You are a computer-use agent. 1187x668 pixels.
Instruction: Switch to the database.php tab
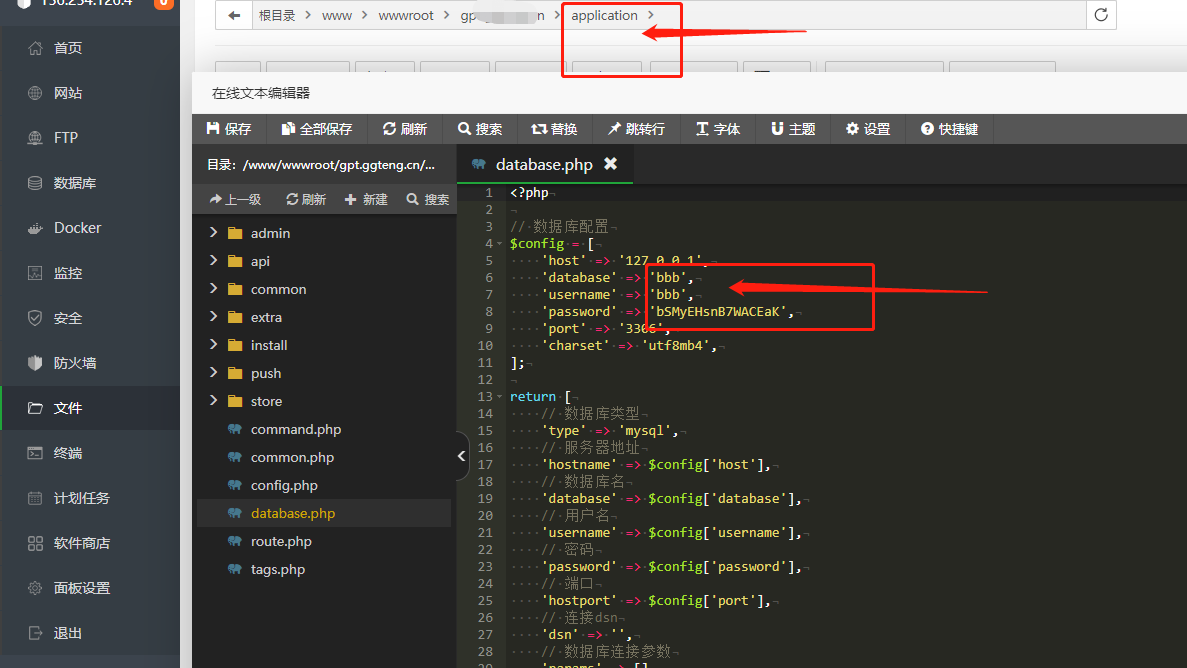coord(544,164)
